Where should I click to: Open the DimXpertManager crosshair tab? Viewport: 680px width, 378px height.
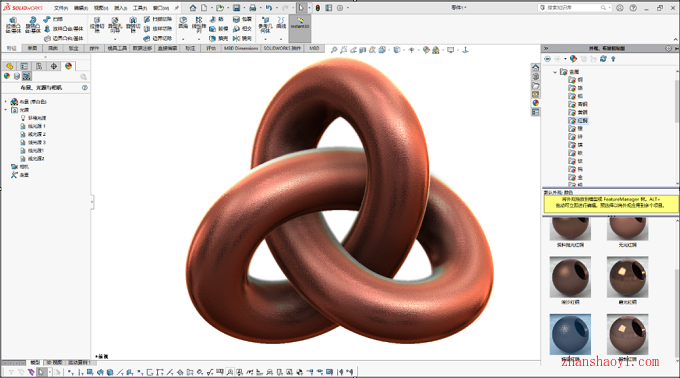click(54, 66)
